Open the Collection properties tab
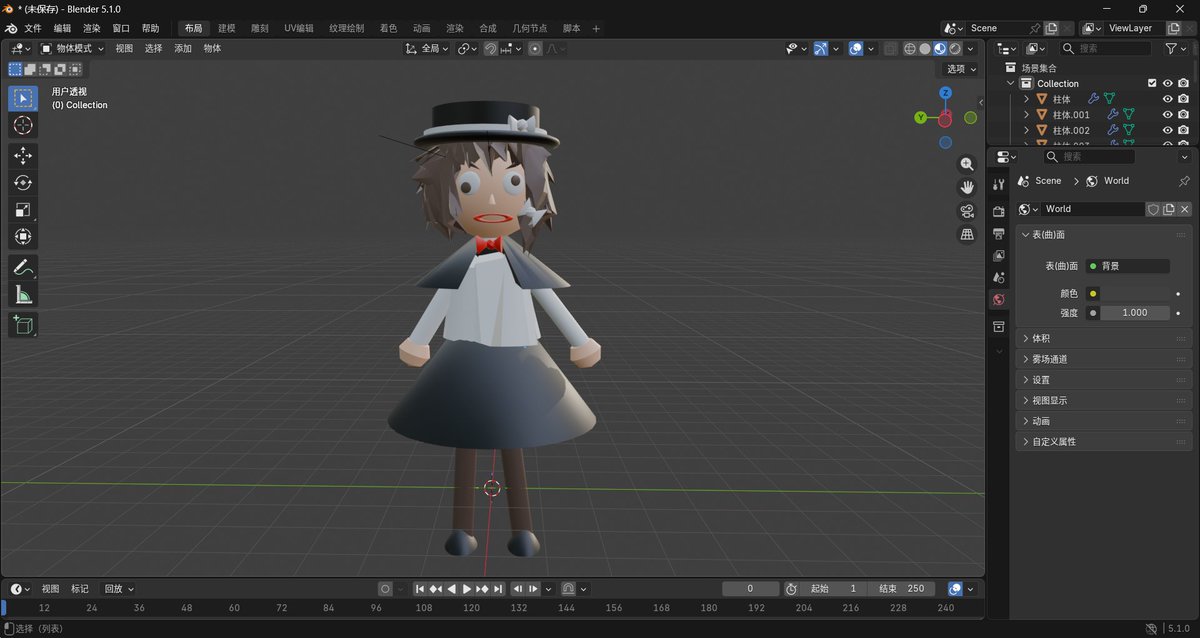This screenshot has height=638, width=1200. pyautogui.click(x=999, y=327)
